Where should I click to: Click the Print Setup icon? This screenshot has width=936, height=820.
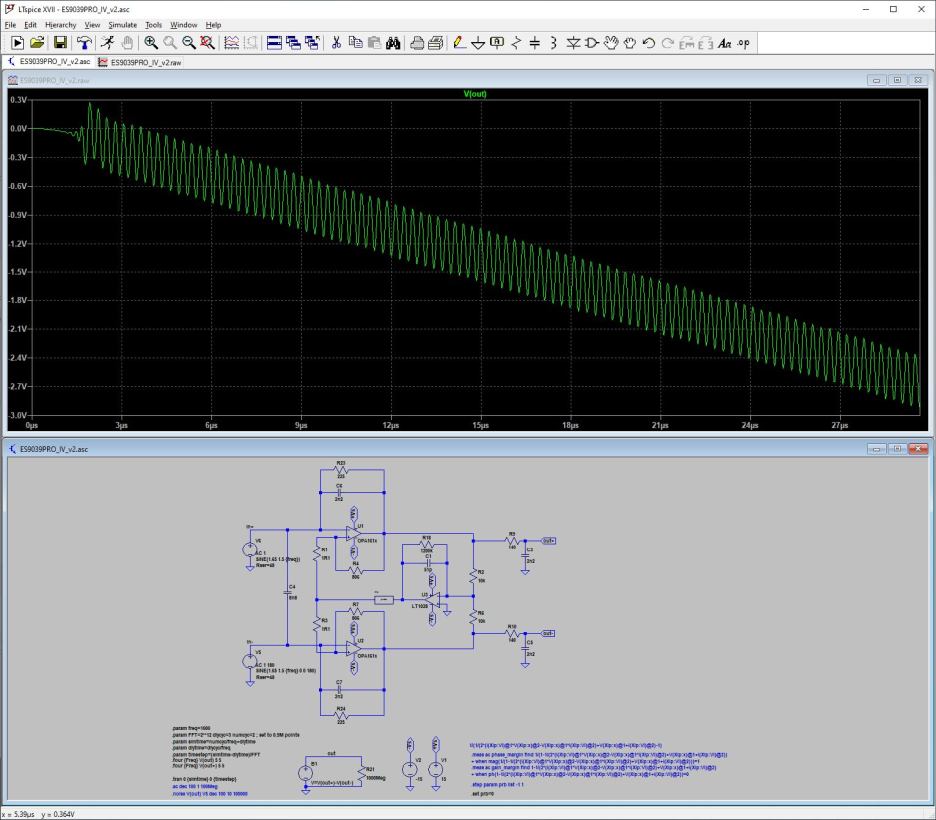click(x=436, y=43)
